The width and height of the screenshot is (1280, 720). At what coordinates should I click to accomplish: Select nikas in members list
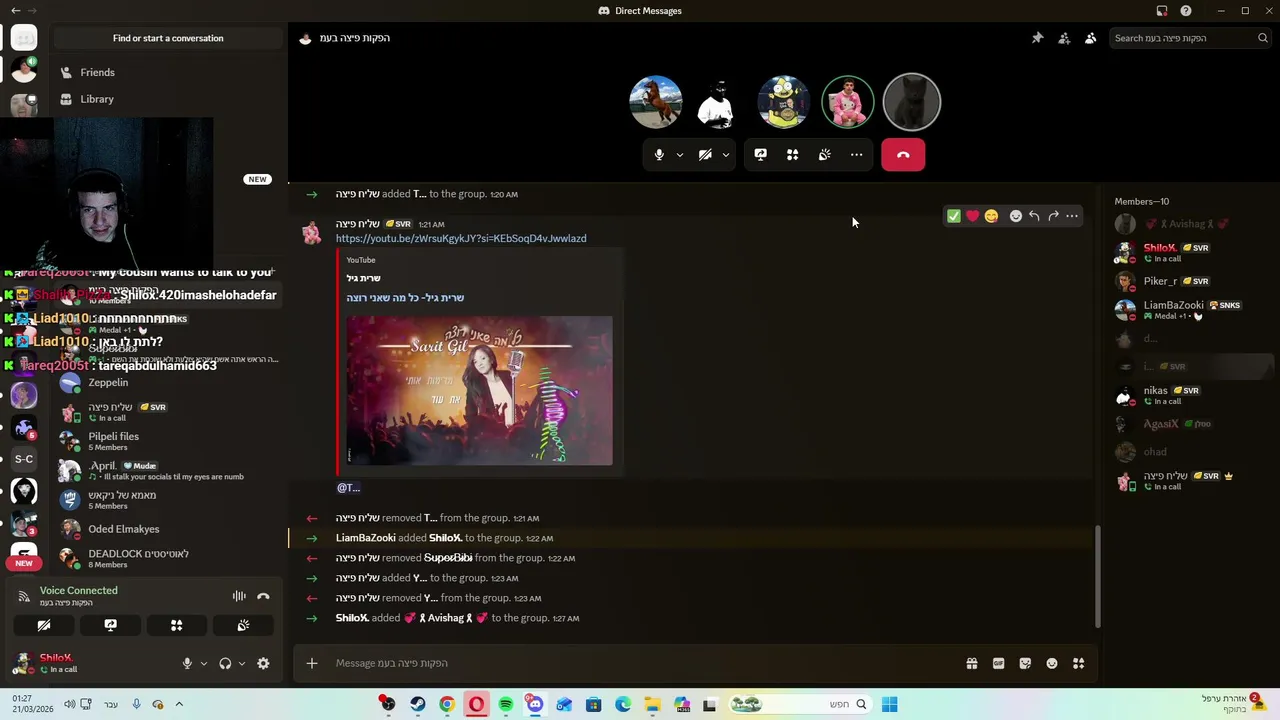click(x=1190, y=395)
